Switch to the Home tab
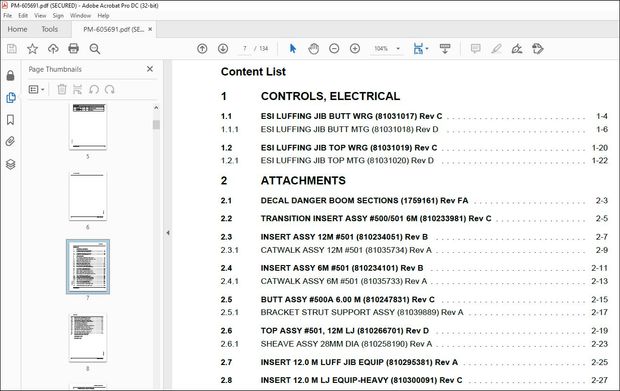Screen dimensions: 620x391 (17, 29)
